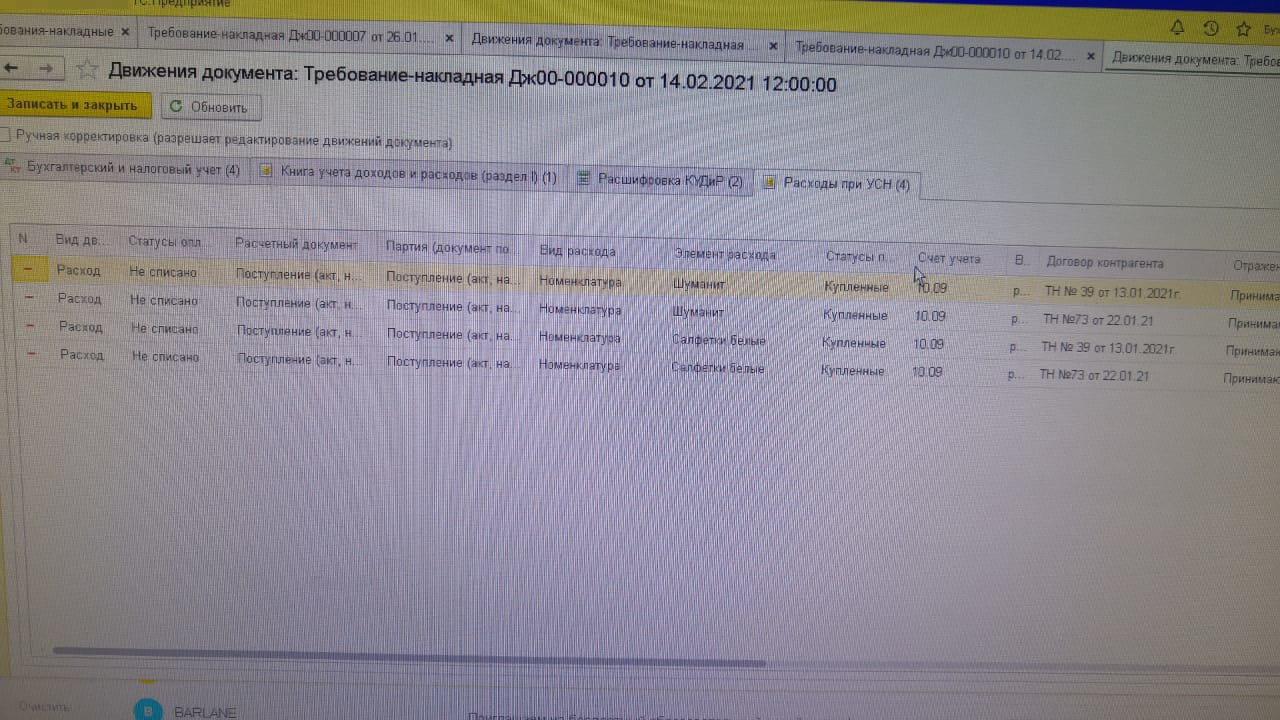Open the history clock icon

click(1210, 28)
